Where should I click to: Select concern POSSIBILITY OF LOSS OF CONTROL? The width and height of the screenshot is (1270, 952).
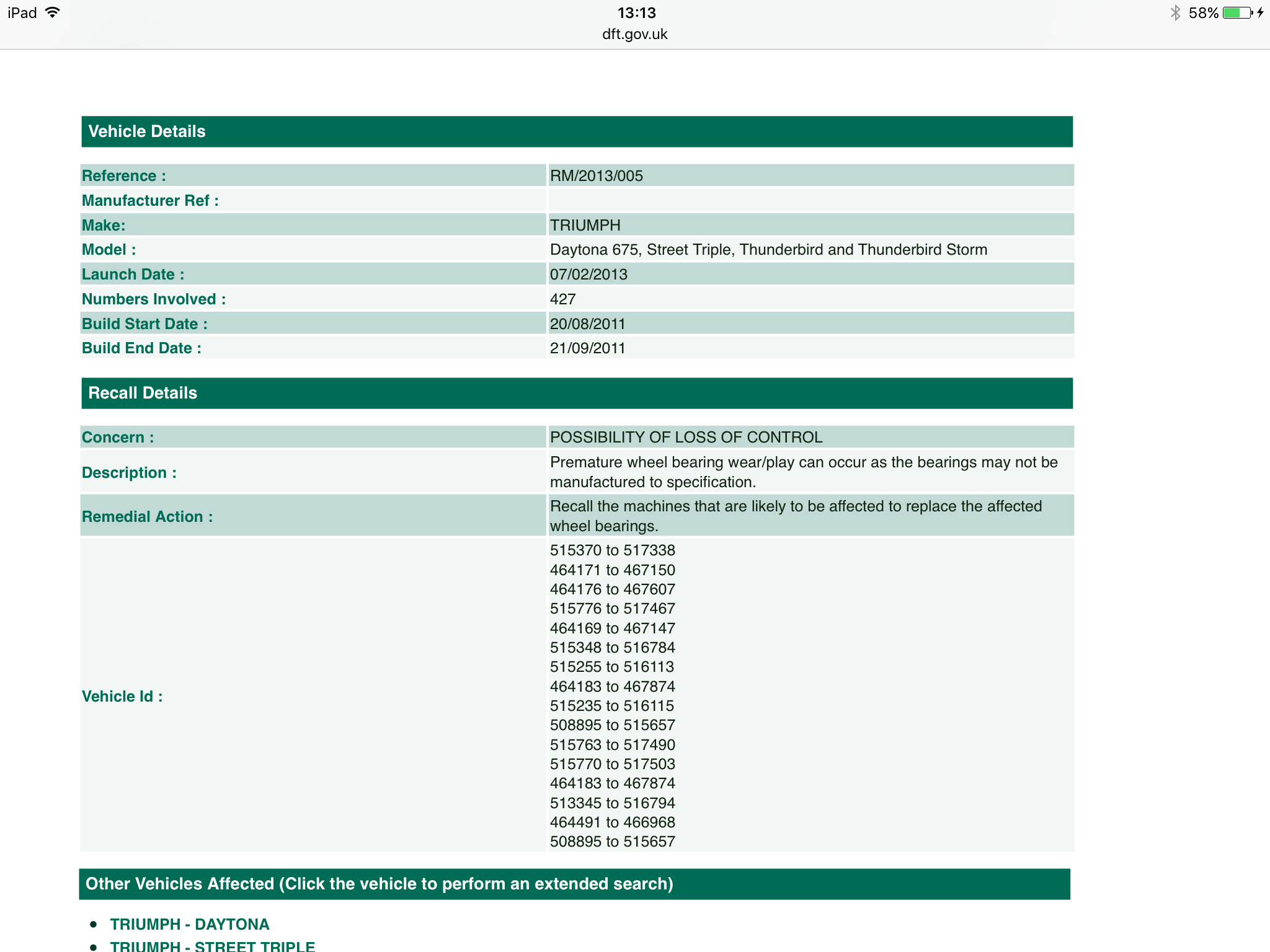pyautogui.click(x=686, y=438)
